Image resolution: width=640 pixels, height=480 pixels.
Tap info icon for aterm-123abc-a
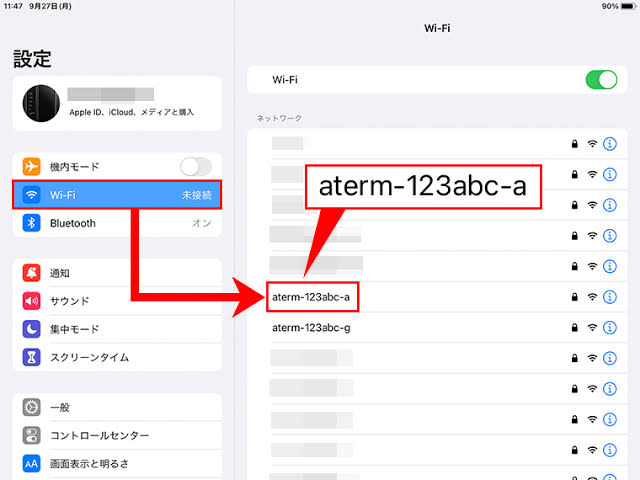tap(611, 297)
